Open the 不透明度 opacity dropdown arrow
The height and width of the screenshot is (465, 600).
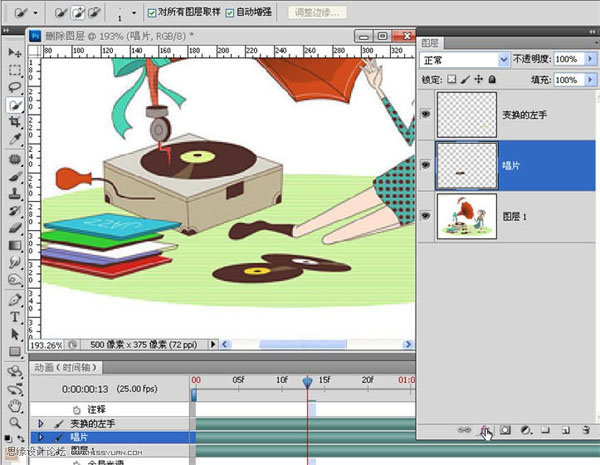(x=588, y=60)
